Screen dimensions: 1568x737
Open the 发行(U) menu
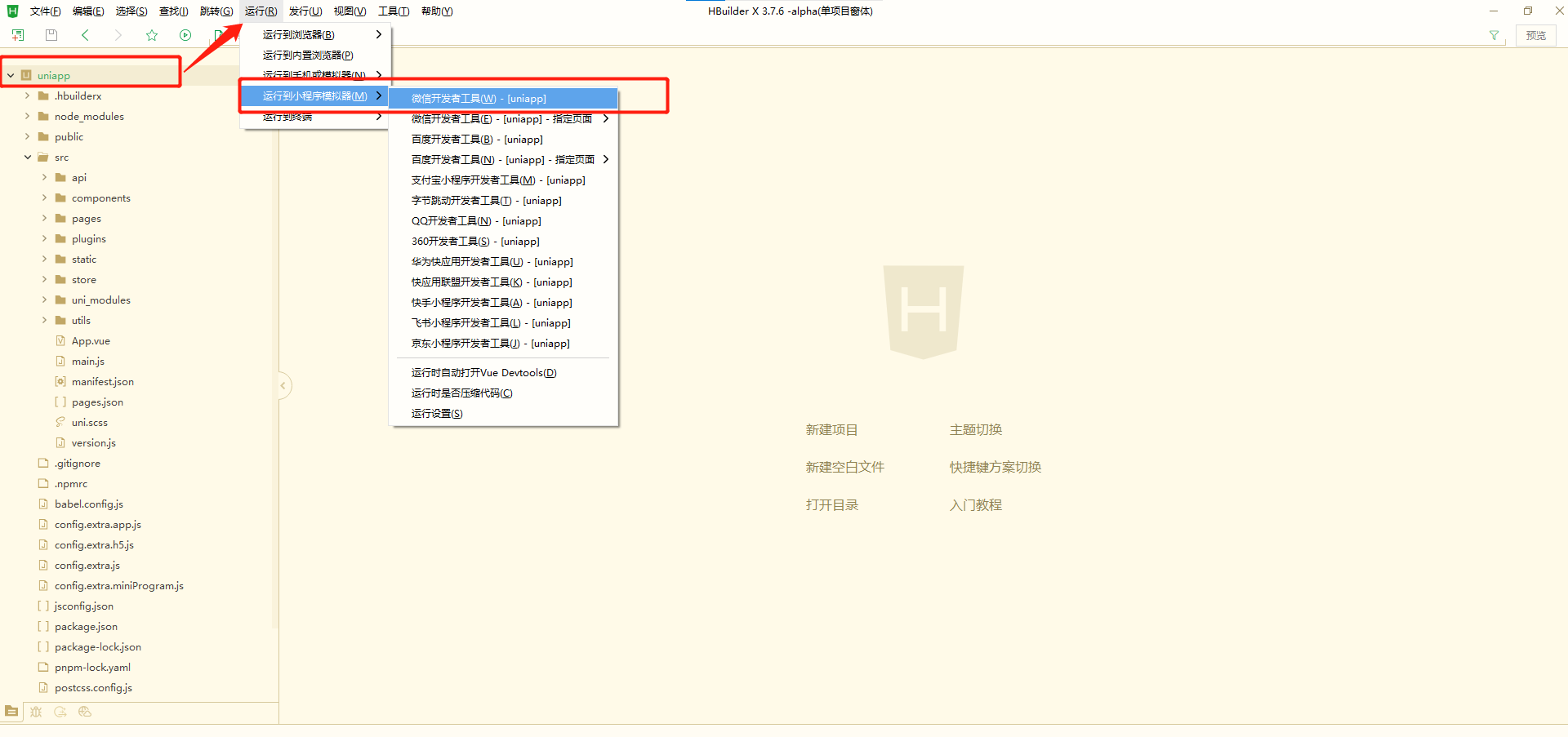305,11
